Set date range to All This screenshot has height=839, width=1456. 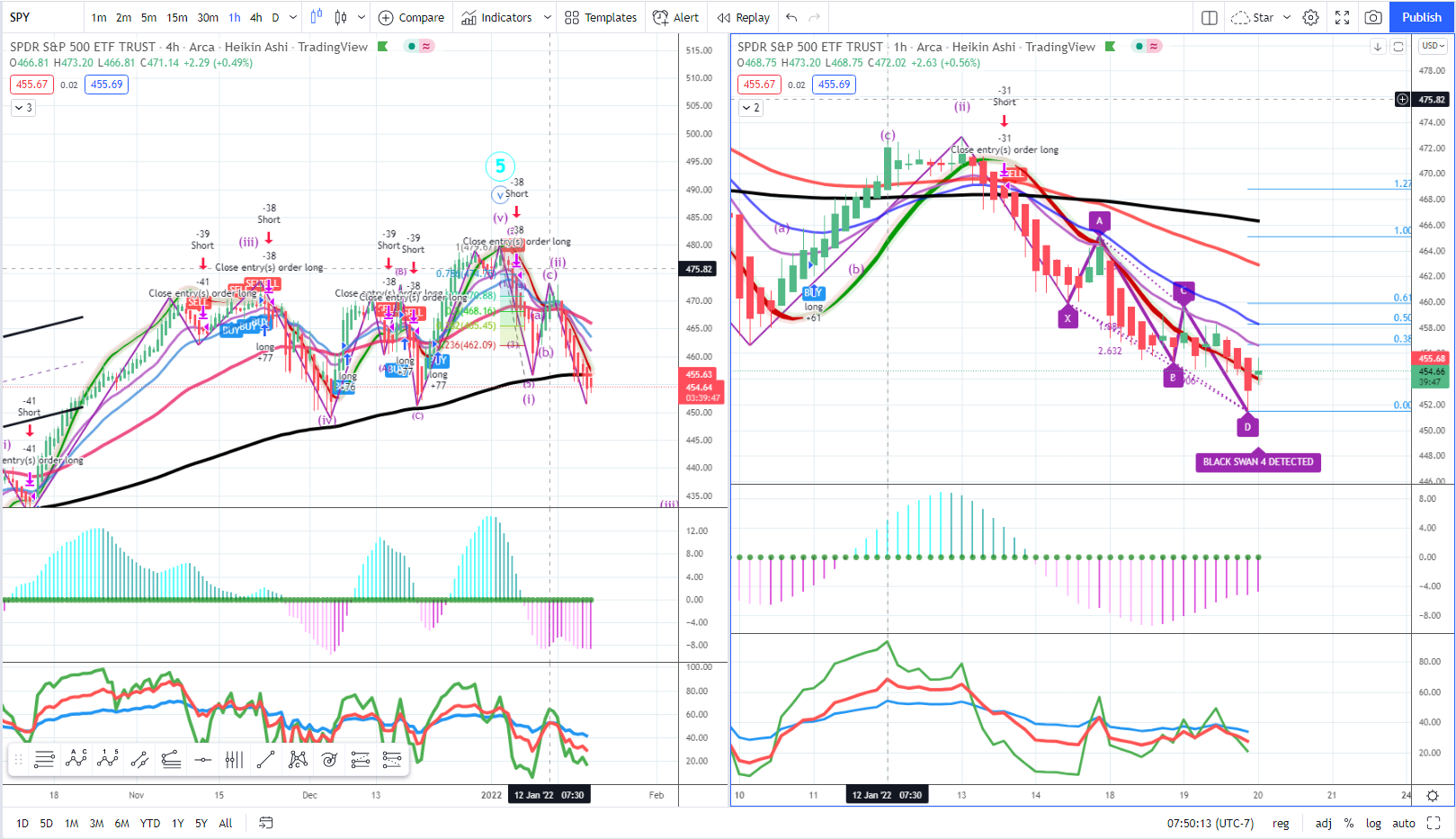[226, 823]
